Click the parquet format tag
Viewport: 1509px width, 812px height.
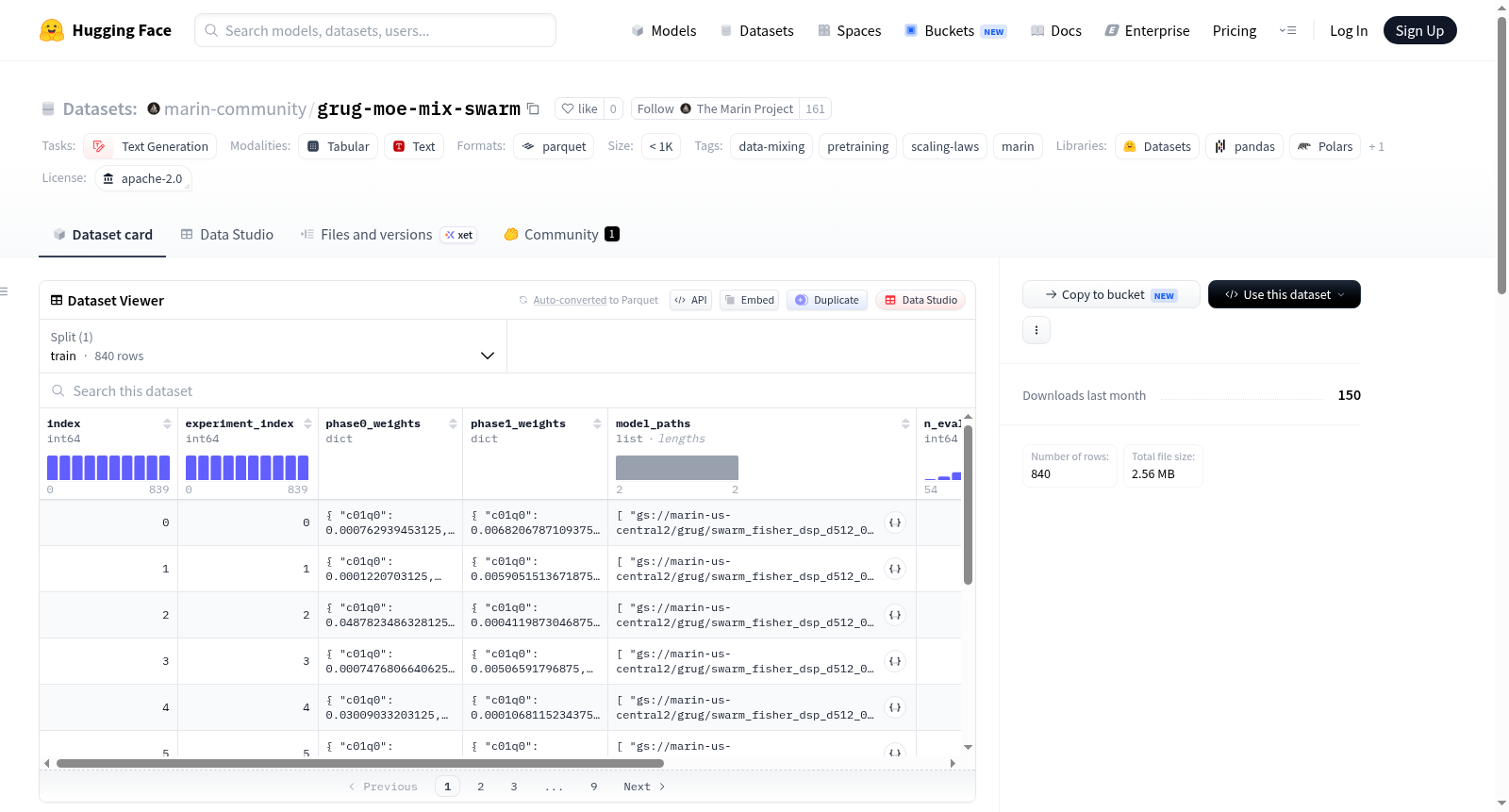click(554, 146)
